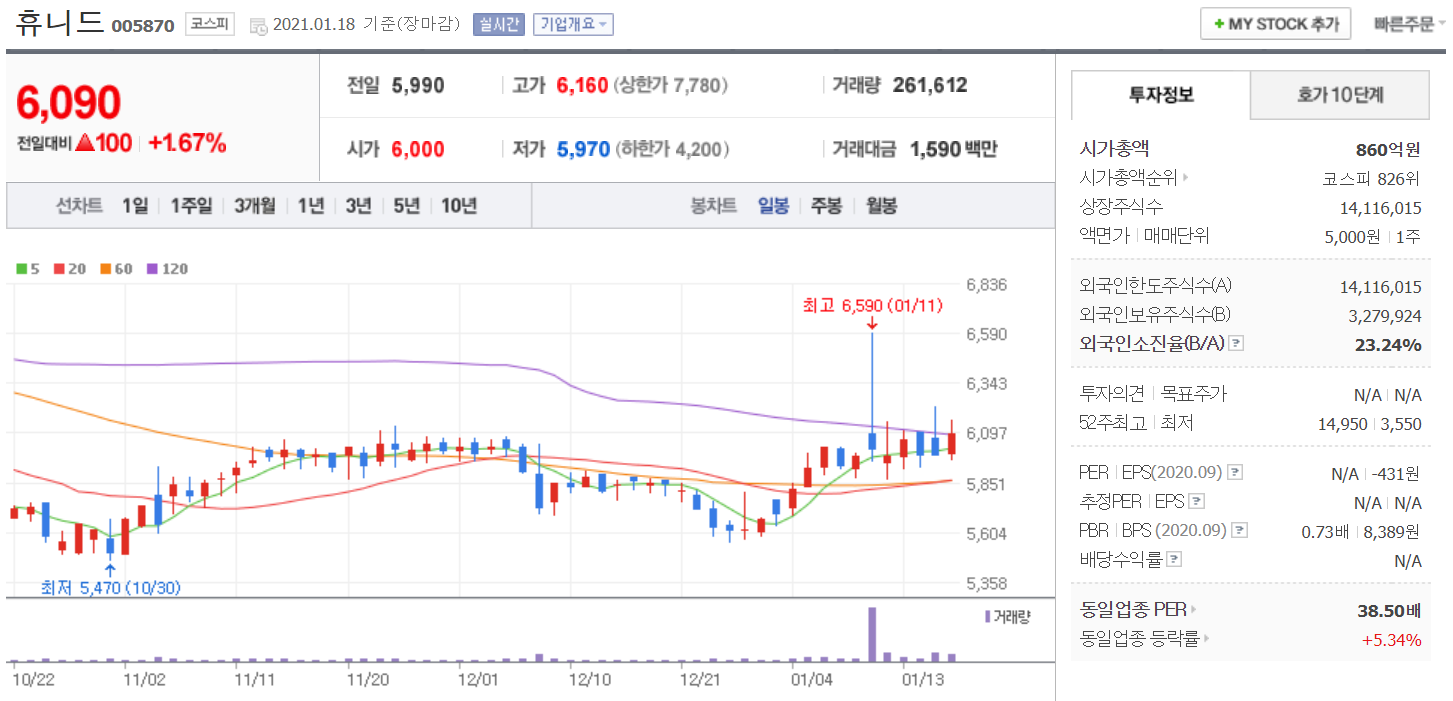The height and width of the screenshot is (701, 1453).
Task: Click the arrow icon next to 동일업종 PER
Action: 1193,609
